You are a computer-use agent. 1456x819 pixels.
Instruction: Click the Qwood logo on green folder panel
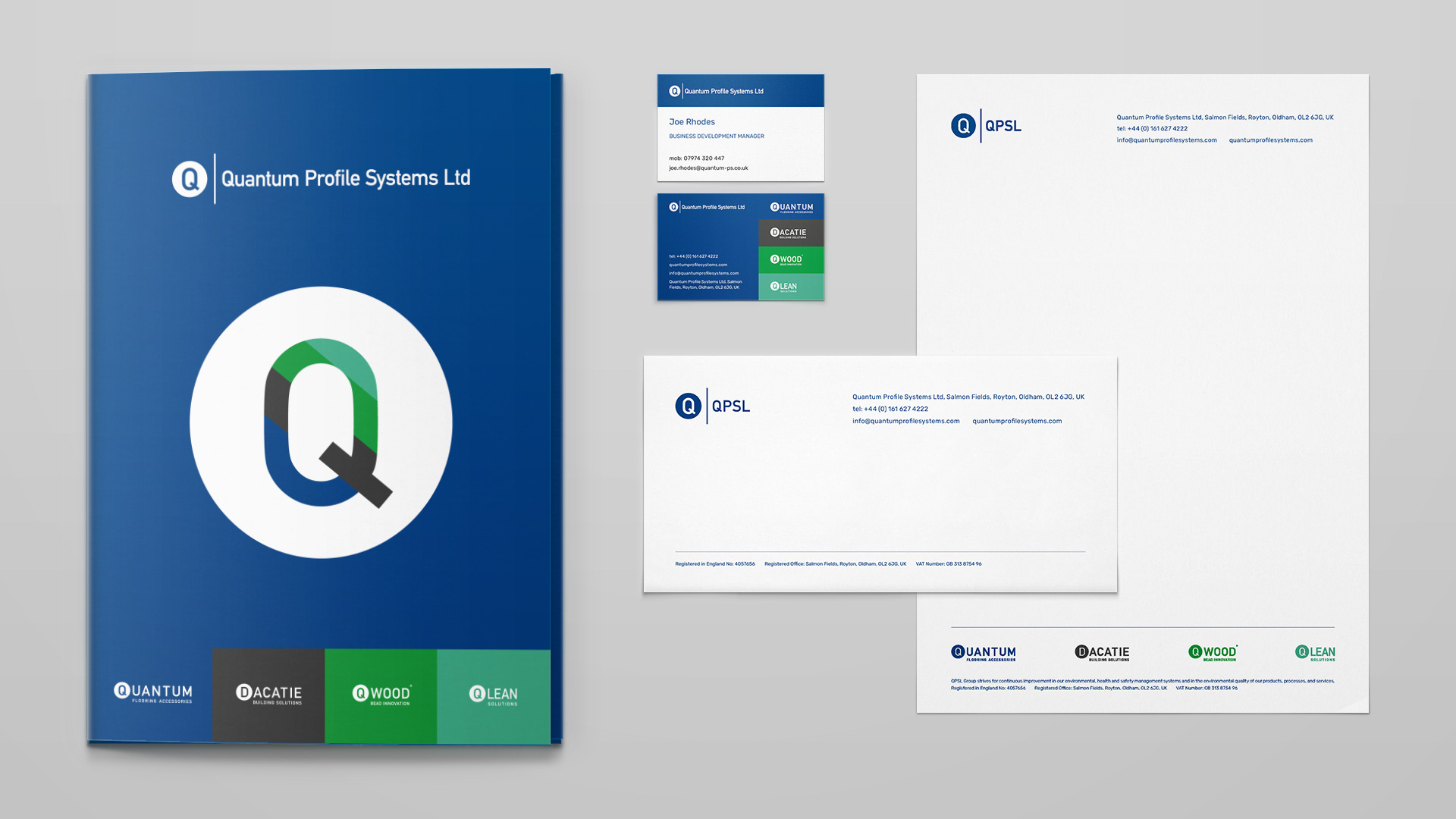pos(381,694)
